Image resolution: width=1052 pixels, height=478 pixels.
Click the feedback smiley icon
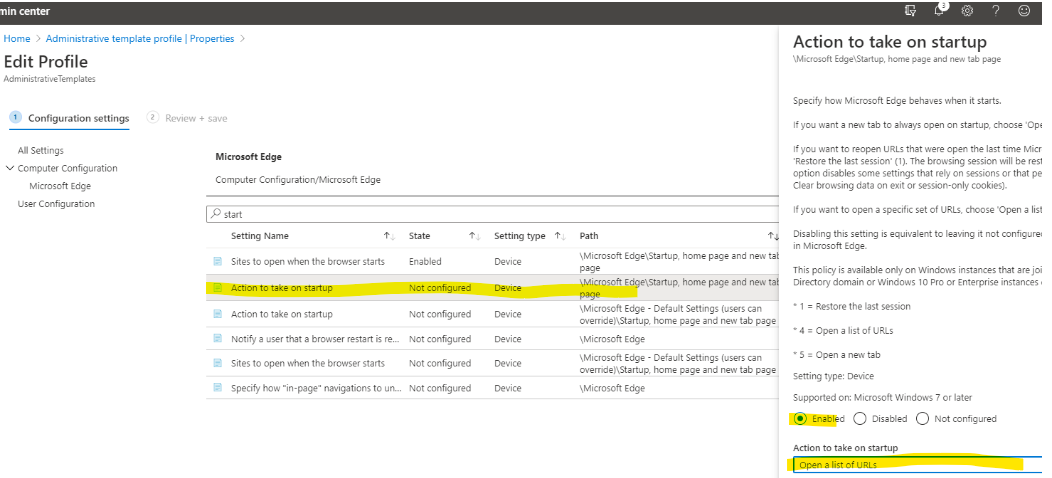1024,11
